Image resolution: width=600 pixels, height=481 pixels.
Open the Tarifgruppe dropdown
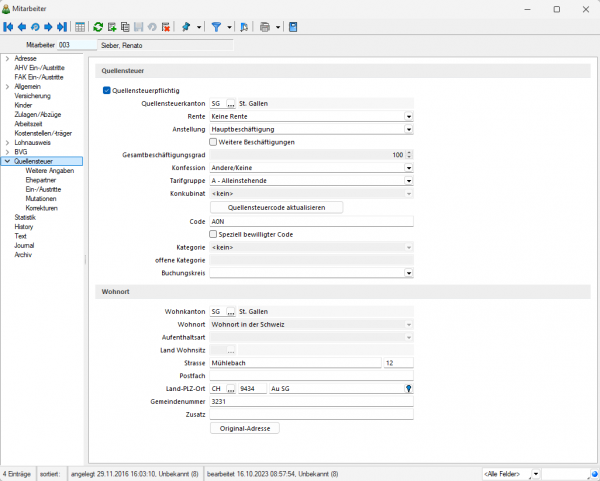tap(409, 181)
